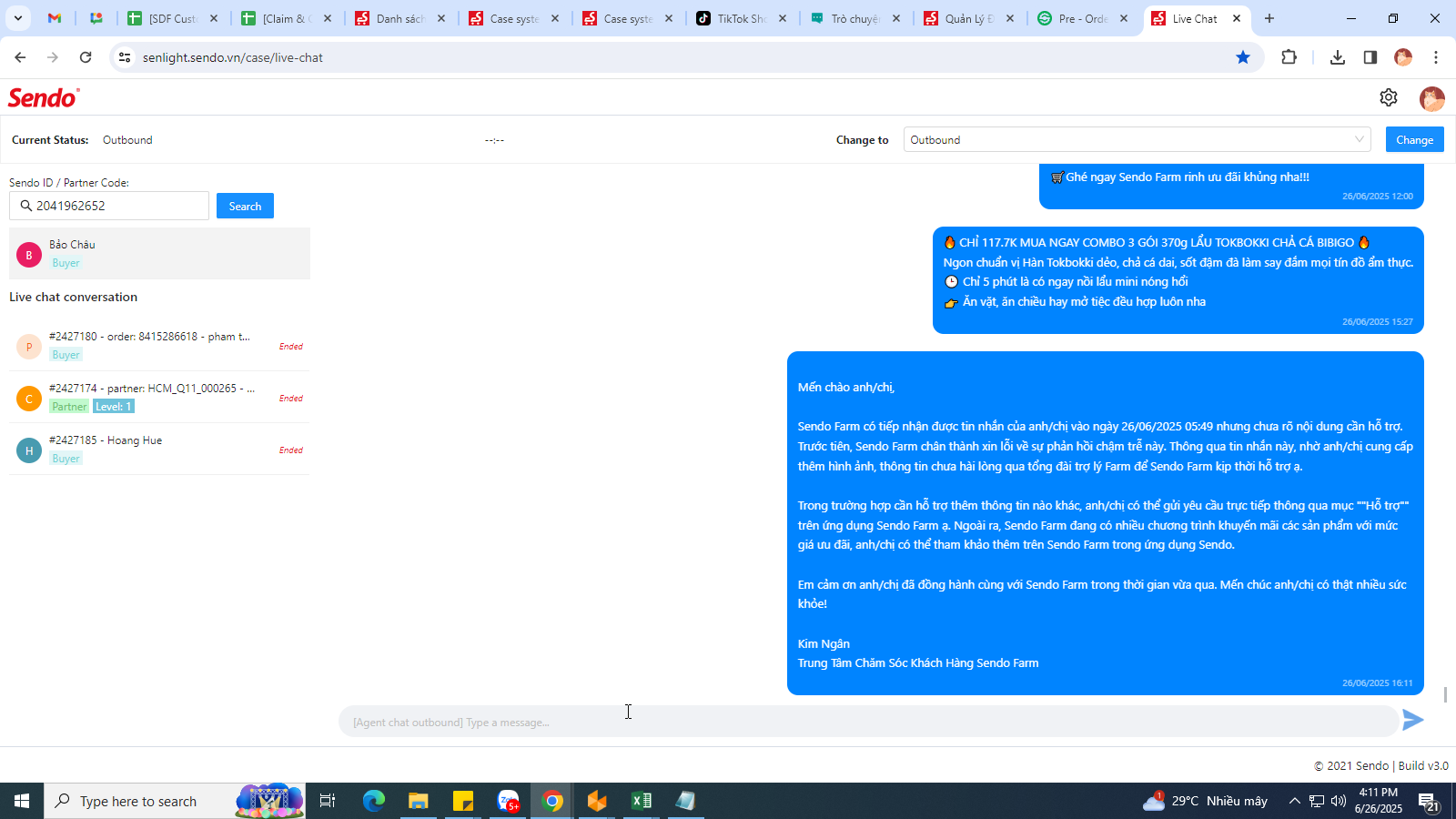Open Google Chrome from the taskbar
This screenshot has height=819, width=1456.
click(552, 801)
